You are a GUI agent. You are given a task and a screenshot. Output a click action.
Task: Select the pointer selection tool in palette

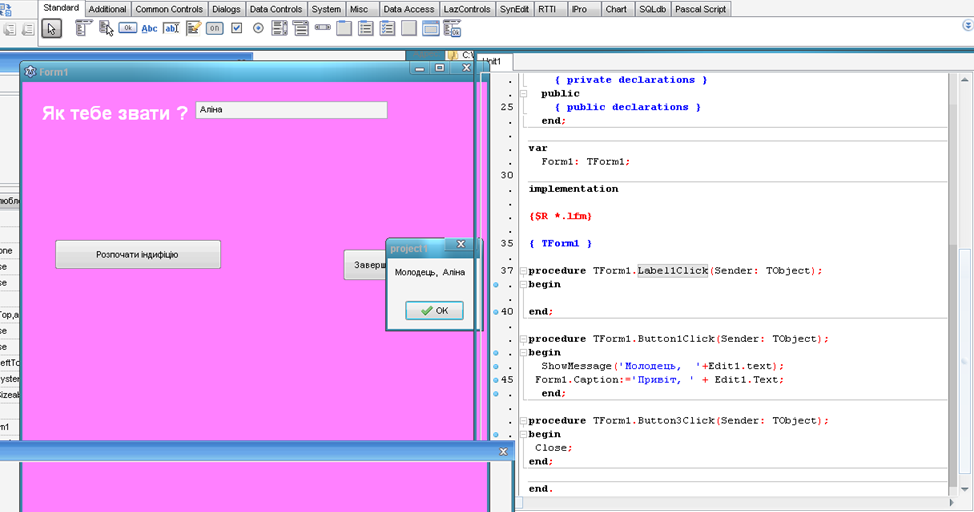(52, 29)
